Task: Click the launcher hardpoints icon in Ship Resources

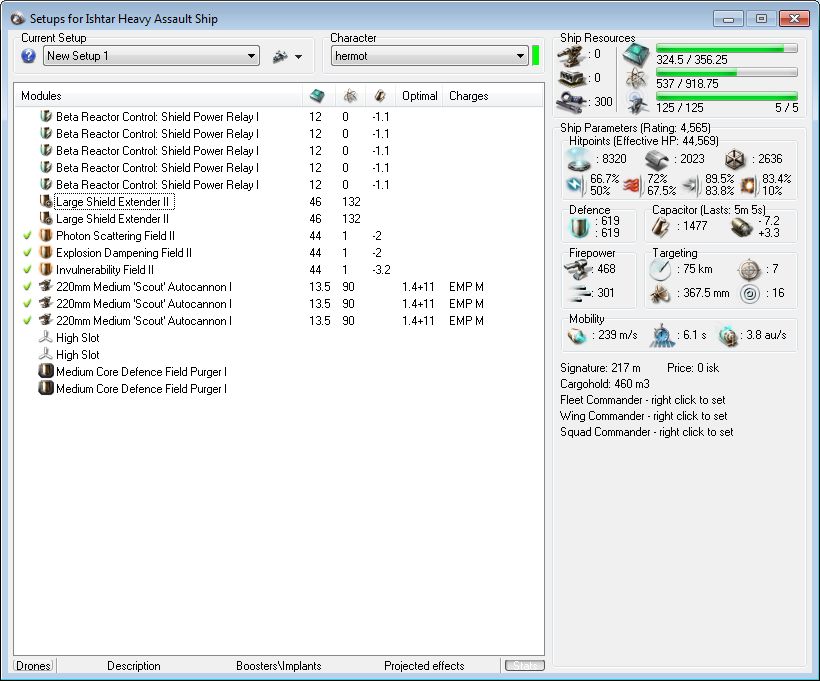Action: [x=571, y=78]
